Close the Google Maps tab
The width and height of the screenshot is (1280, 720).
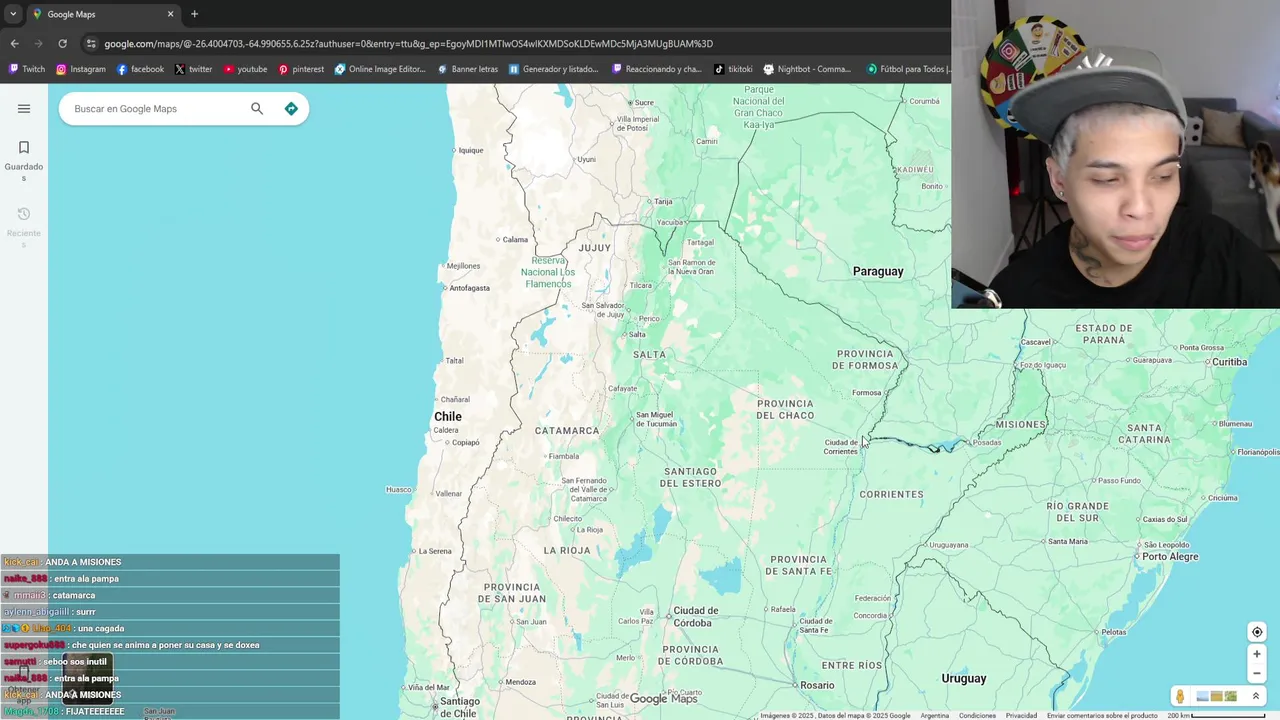point(170,14)
